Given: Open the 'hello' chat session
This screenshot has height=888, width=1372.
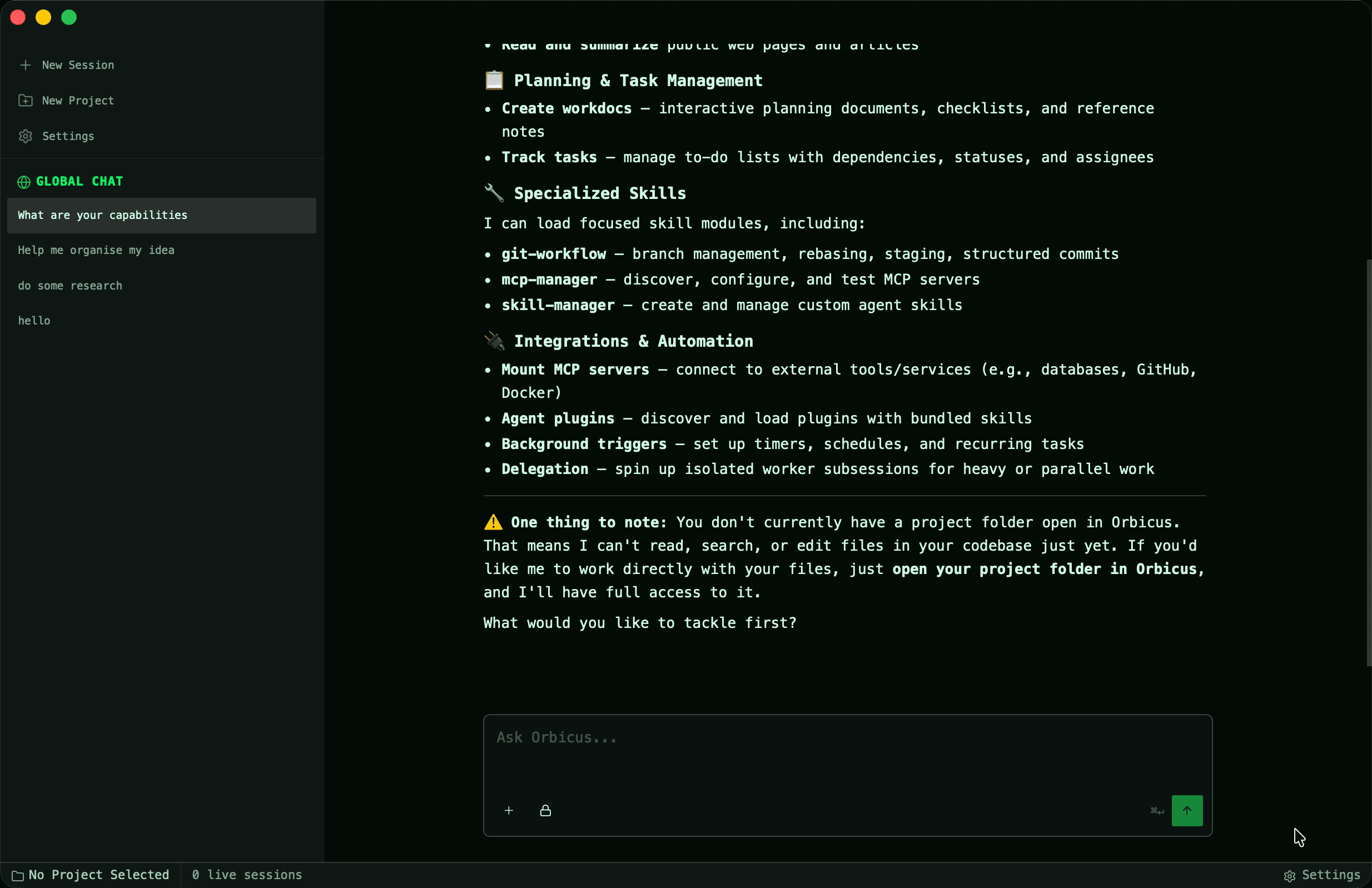Looking at the screenshot, I should pos(161,321).
